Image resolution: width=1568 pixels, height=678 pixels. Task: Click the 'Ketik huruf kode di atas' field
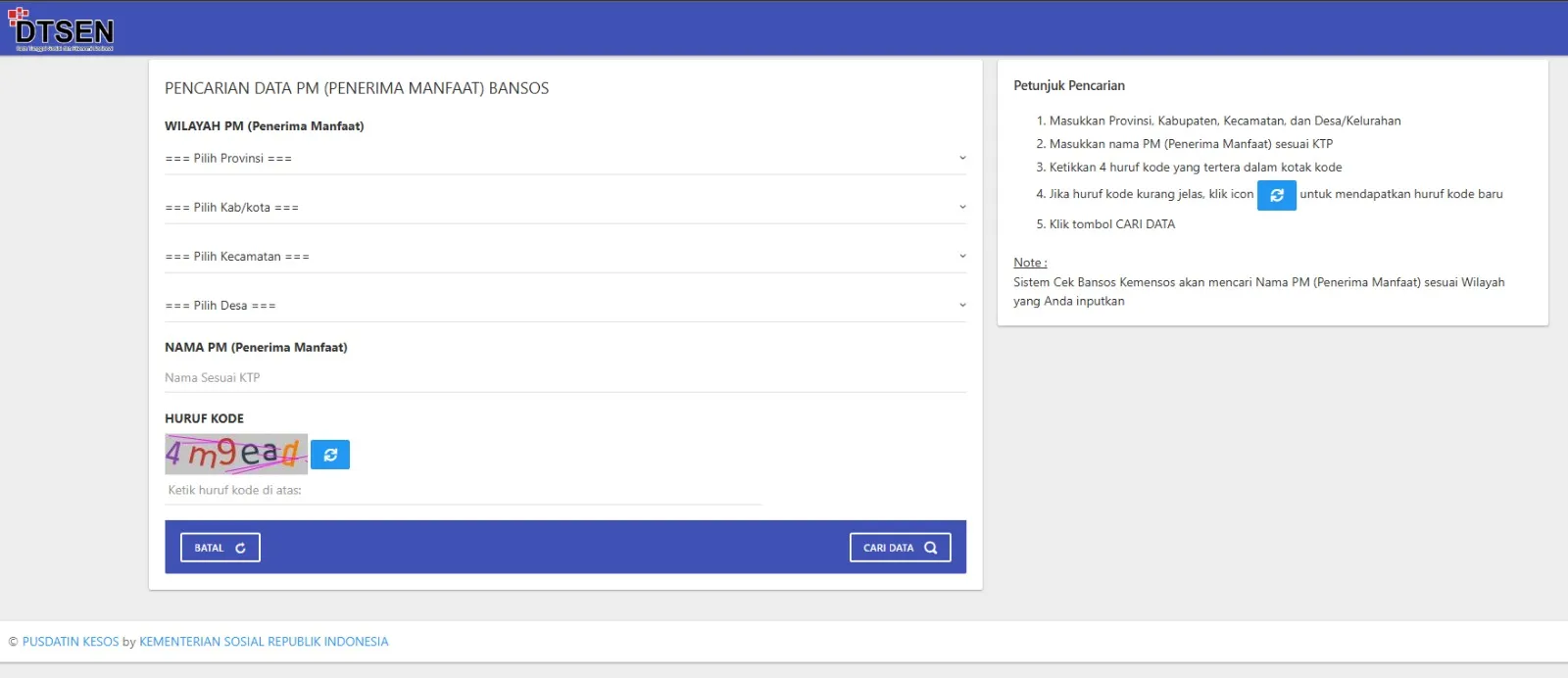pos(463,490)
